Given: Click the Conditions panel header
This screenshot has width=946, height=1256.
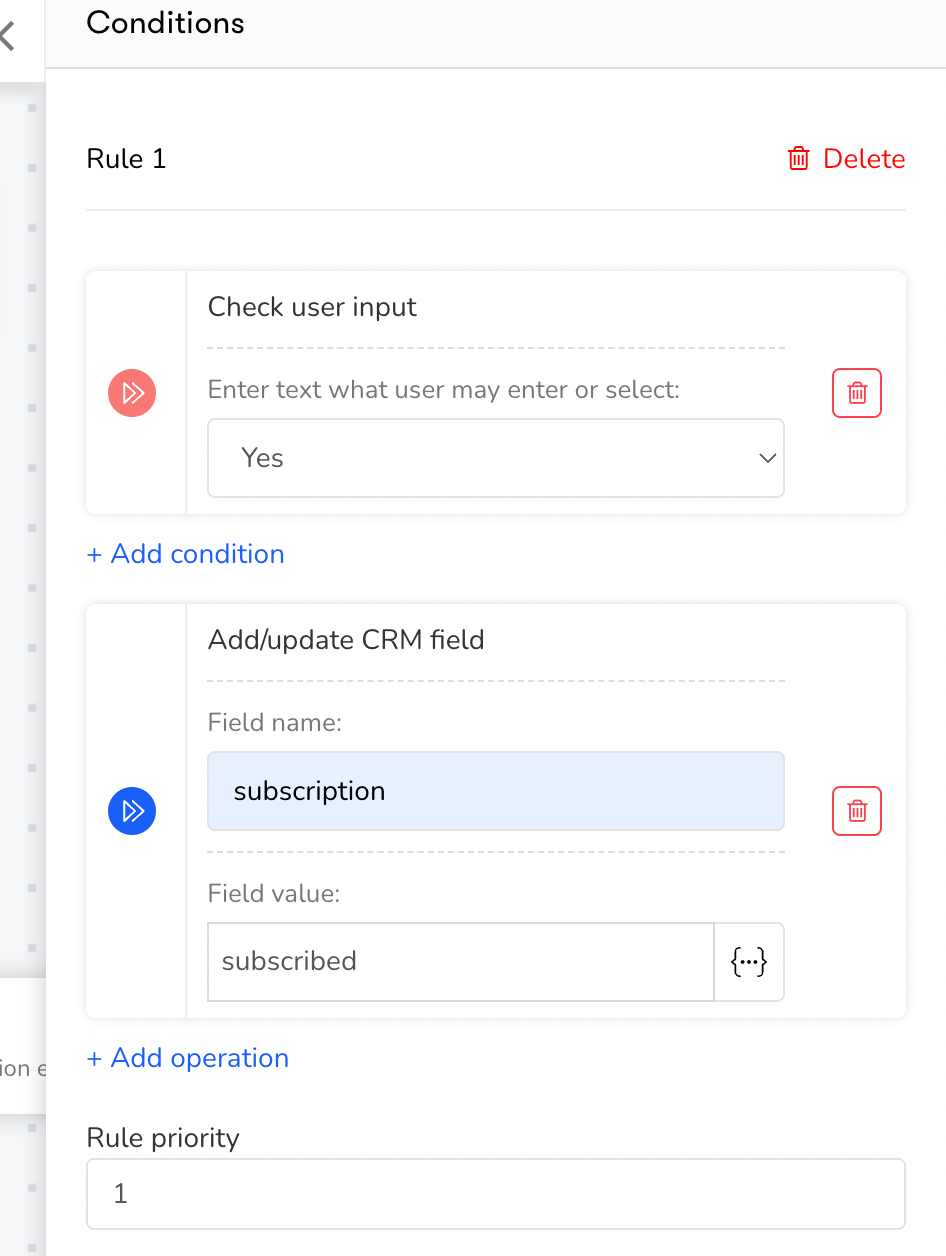Looking at the screenshot, I should click(166, 23).
